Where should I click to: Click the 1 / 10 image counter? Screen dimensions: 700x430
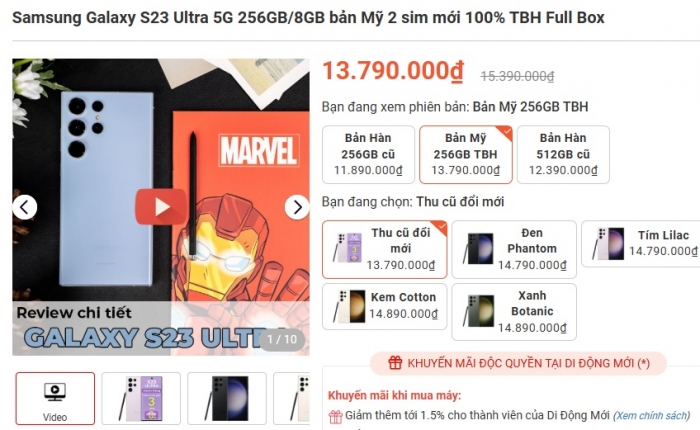point(282,339)
